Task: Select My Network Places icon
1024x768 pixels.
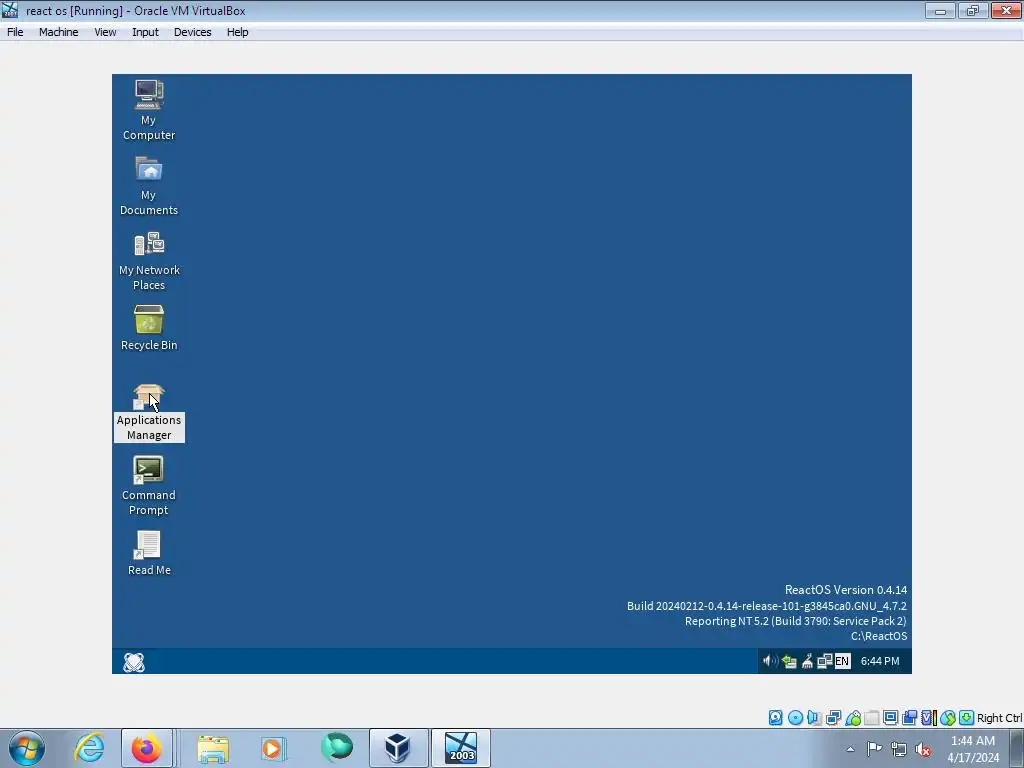Action: [x=149, y=260]
